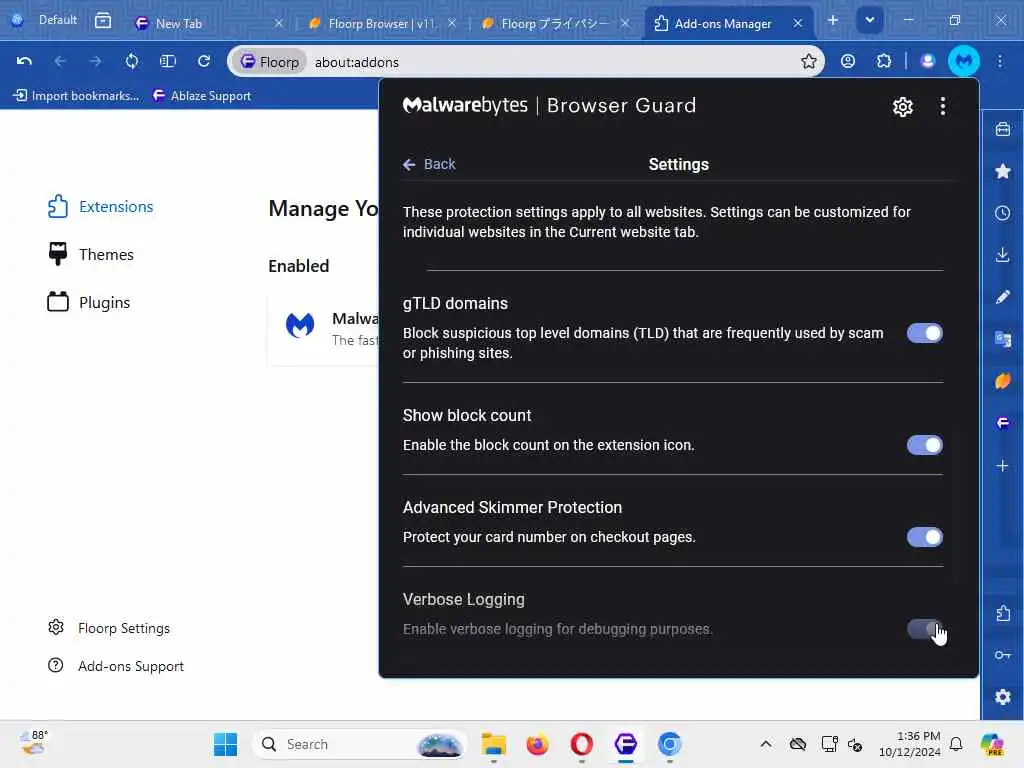Click the undo close tab icon
The width and height of the screenshot is (1024, 768).
click(x=24, y=61)
